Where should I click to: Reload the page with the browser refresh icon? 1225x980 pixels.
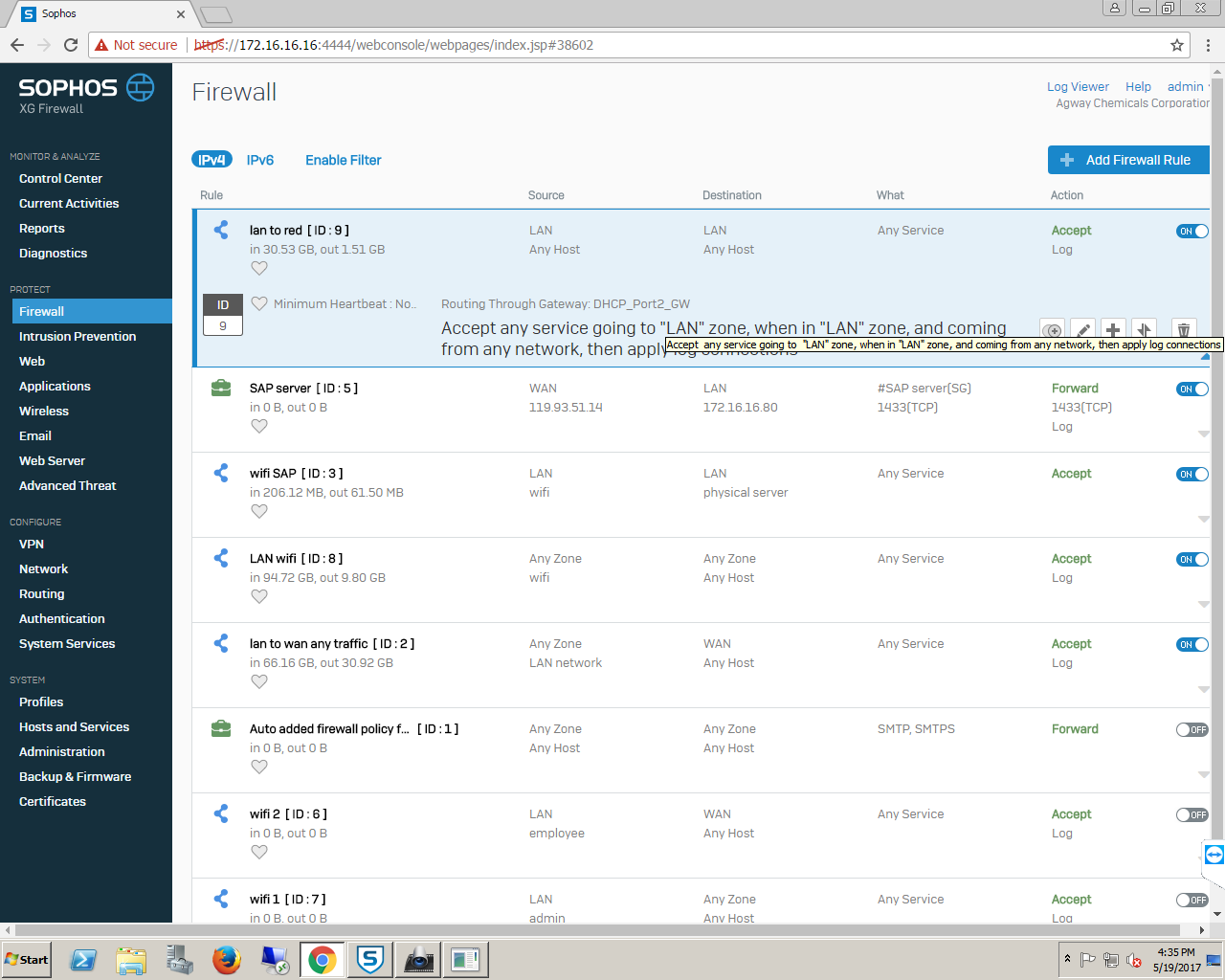[x=70, y=45]
